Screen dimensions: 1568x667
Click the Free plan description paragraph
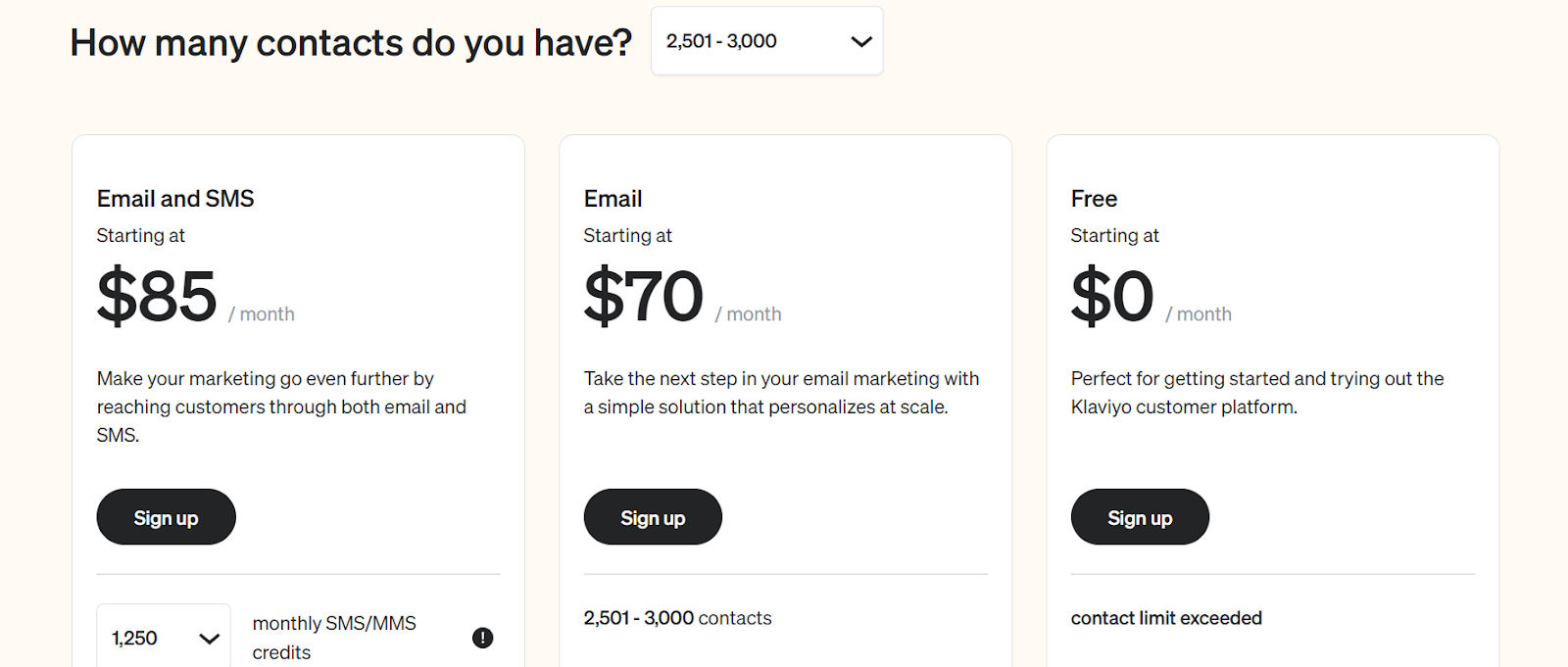tap(1256, 393)
